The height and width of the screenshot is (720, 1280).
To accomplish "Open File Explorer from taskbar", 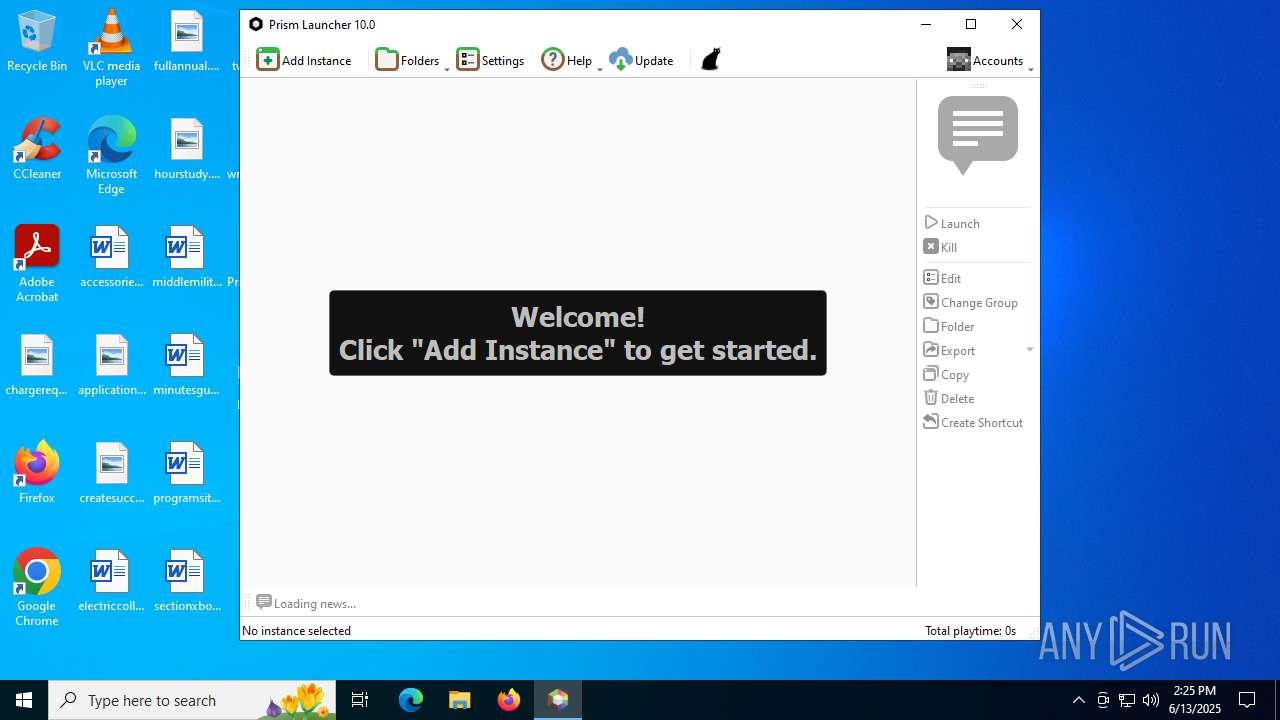I will tap(459, 700).
